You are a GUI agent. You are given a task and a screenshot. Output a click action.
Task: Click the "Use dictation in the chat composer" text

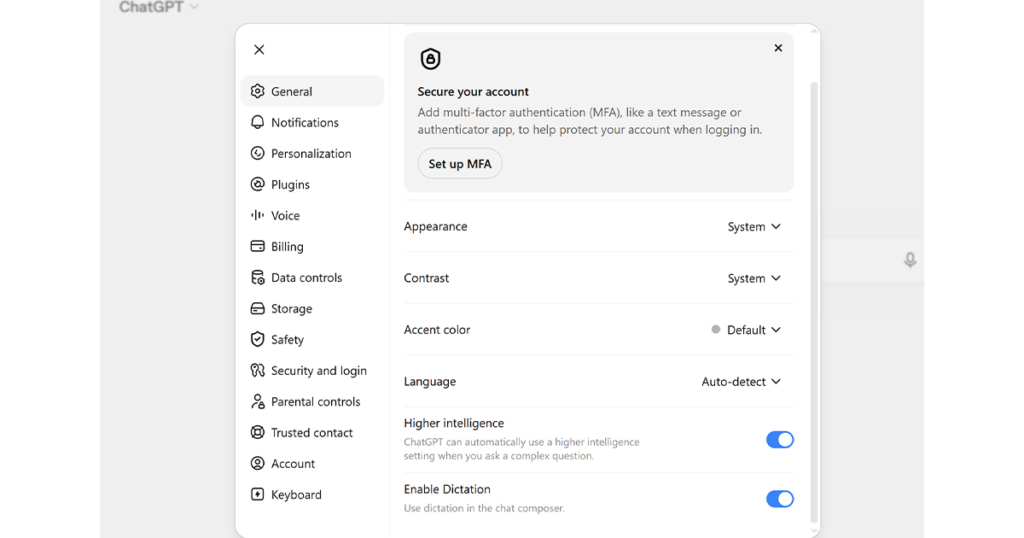point(484,508)
